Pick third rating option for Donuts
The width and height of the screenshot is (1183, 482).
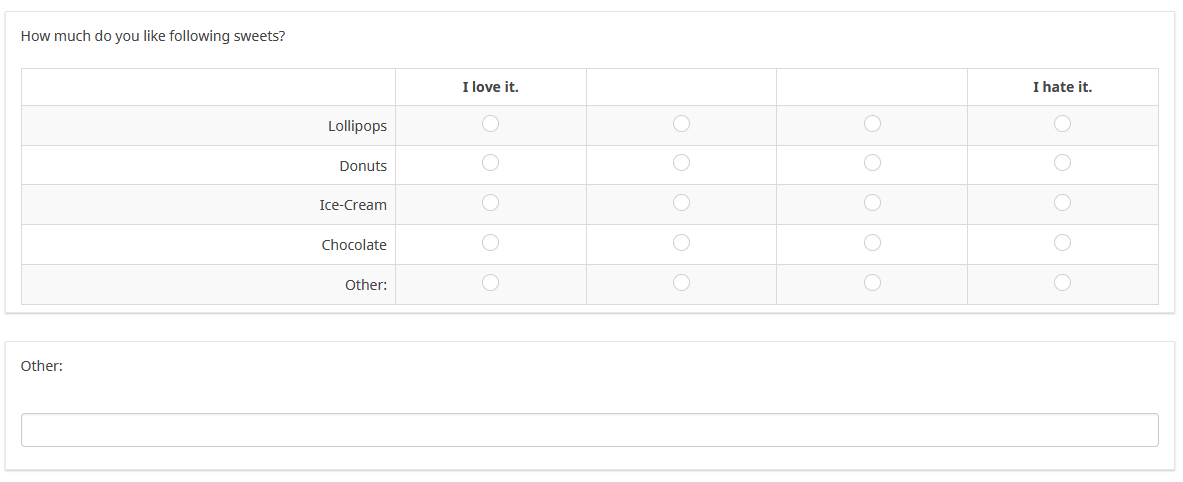[872, 163]
